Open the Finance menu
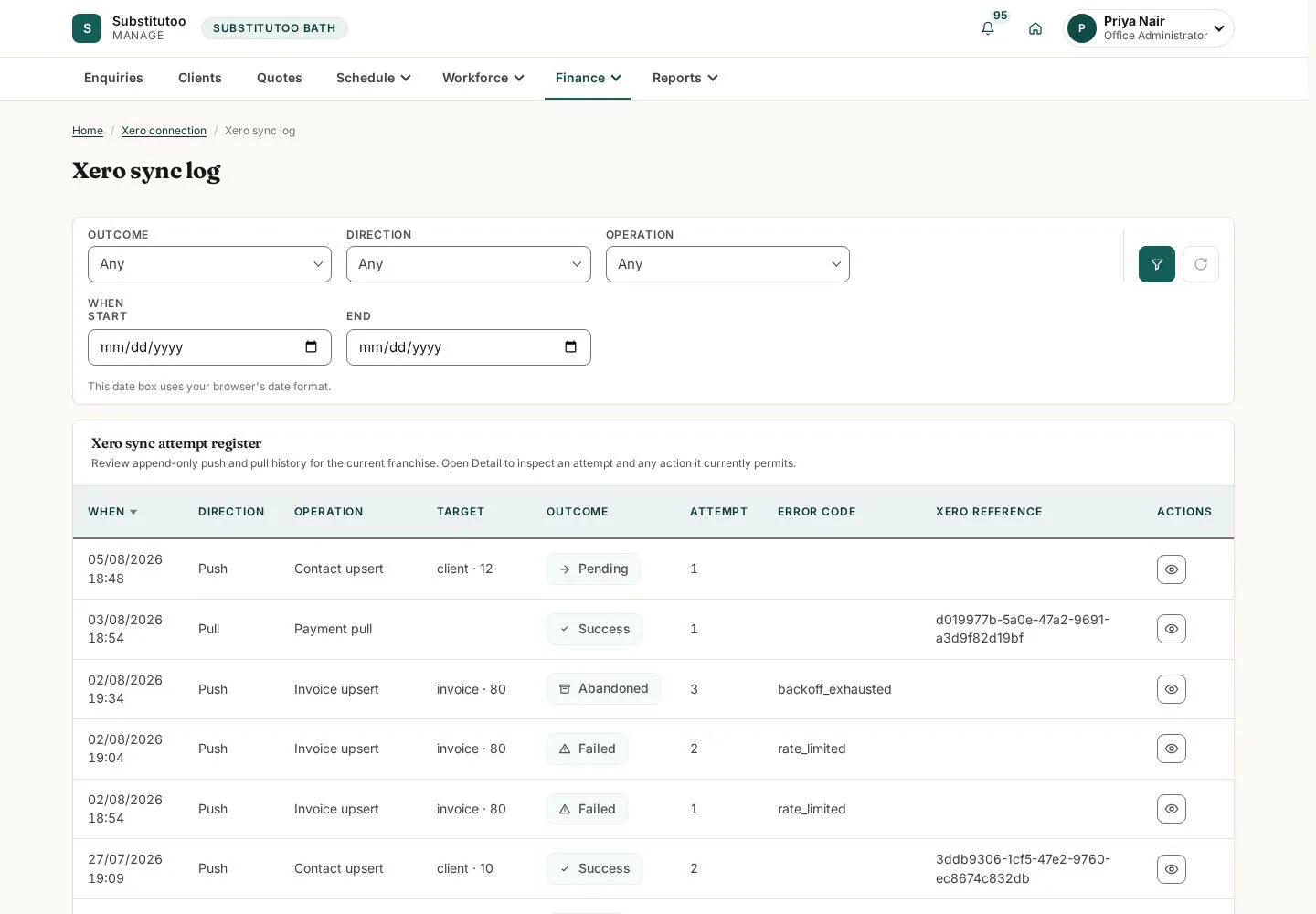Viewport: 1316px width, 914px height. (588, 78)
